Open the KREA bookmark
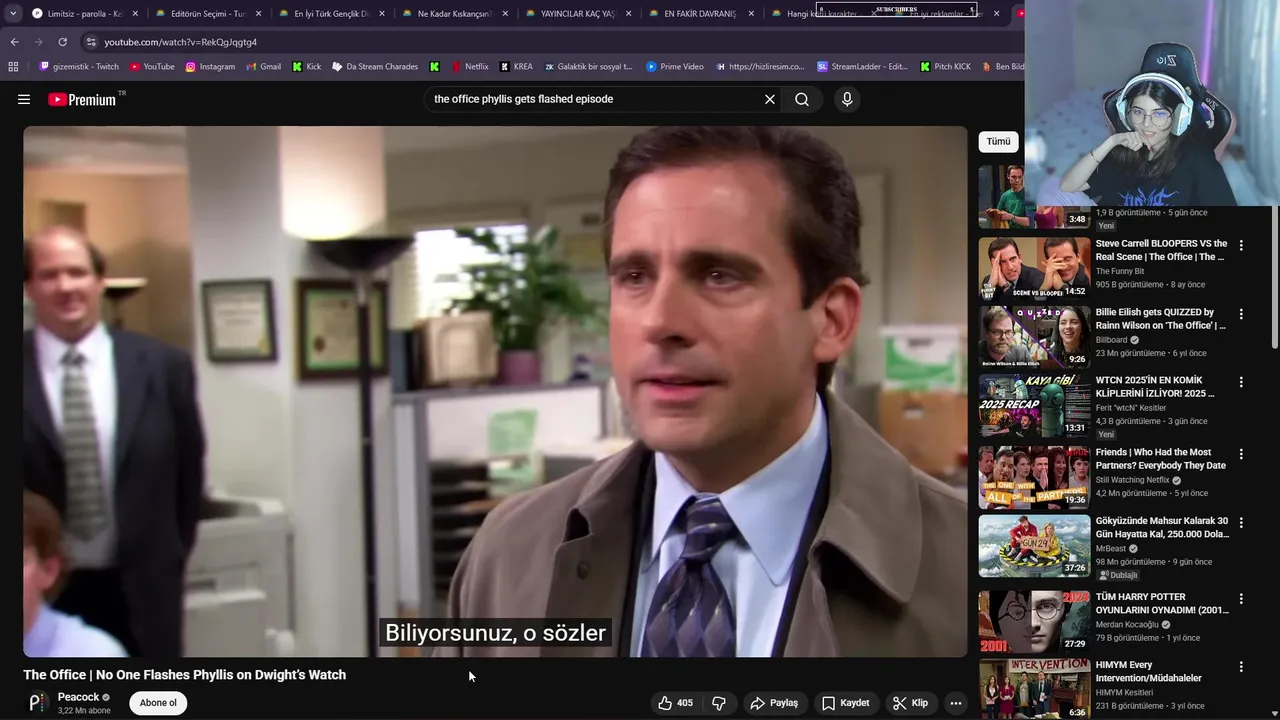This screenshot has width=1280, height=720. (x=516, y=67)
